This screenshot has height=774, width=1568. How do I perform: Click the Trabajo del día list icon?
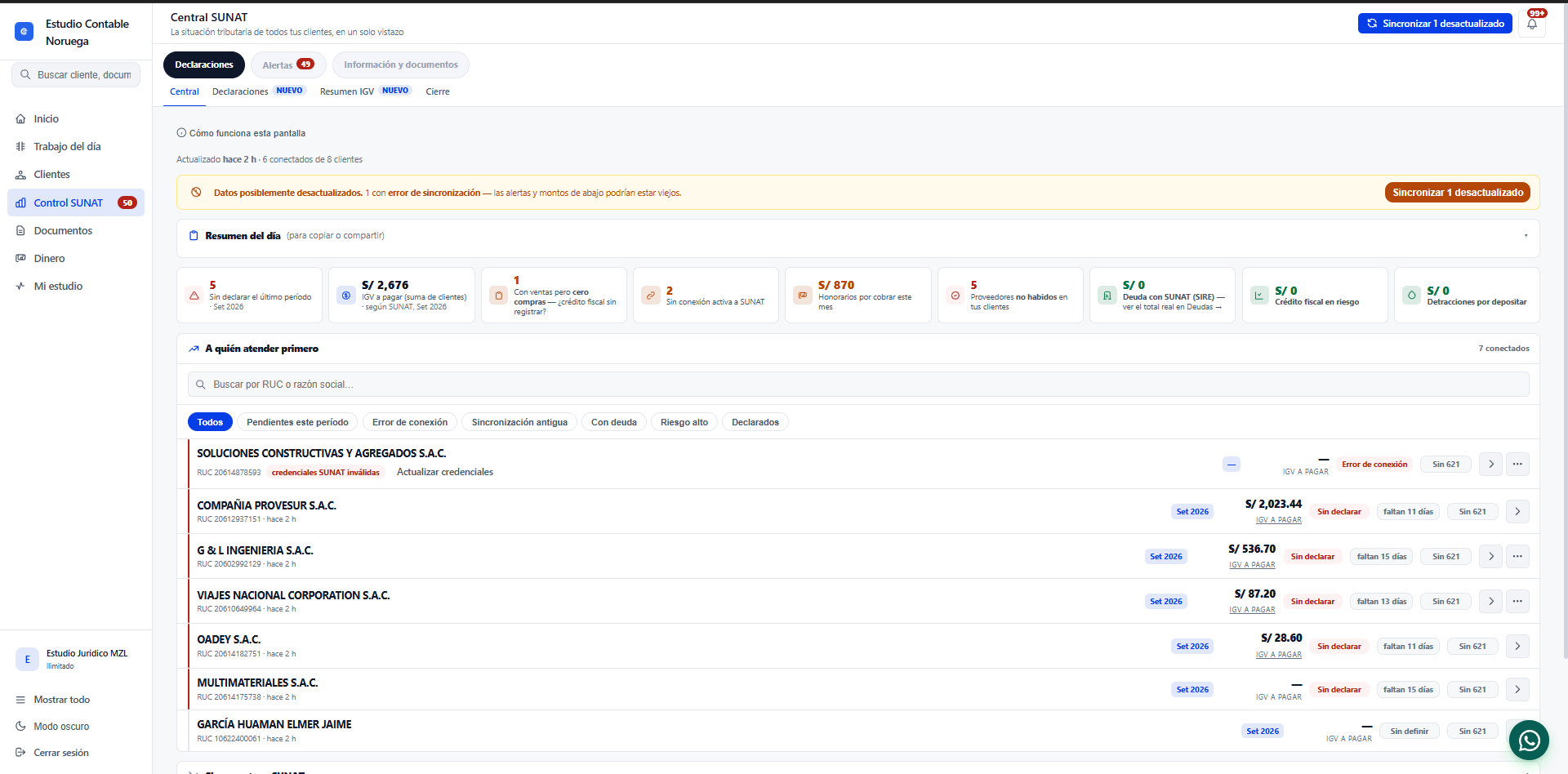click(x=20, y=147)
